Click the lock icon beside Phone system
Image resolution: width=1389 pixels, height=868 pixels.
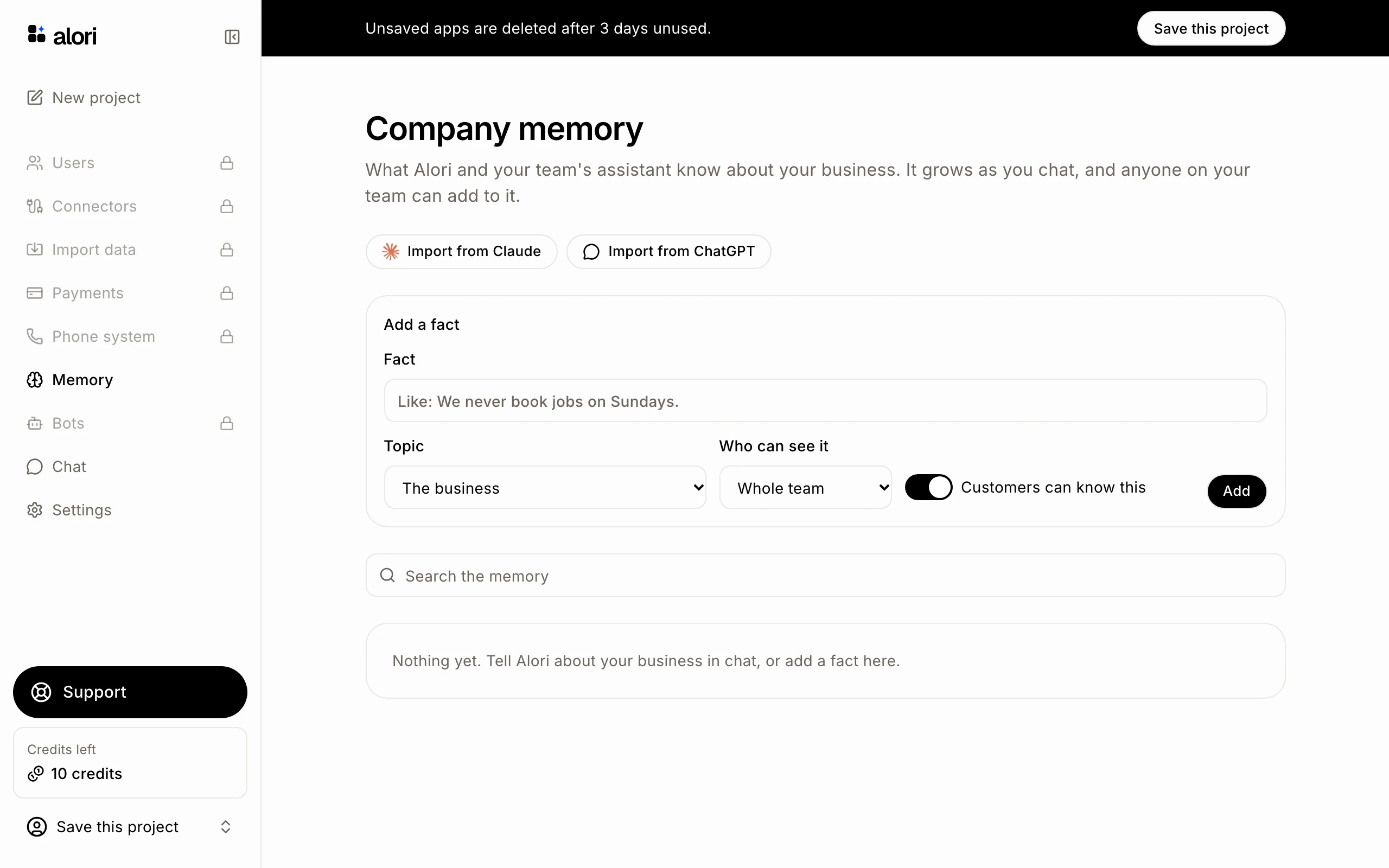pos(227,336)
